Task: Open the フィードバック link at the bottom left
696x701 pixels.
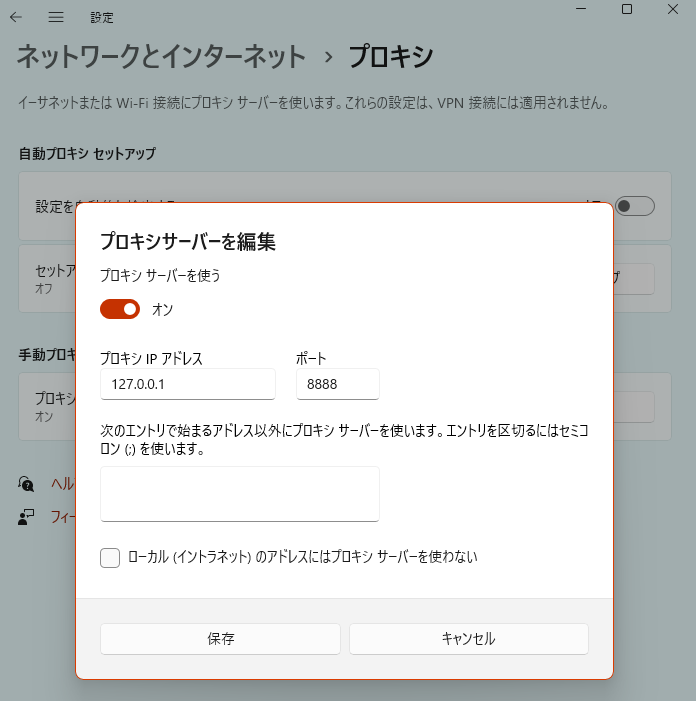Action: (x=63, y=517)
